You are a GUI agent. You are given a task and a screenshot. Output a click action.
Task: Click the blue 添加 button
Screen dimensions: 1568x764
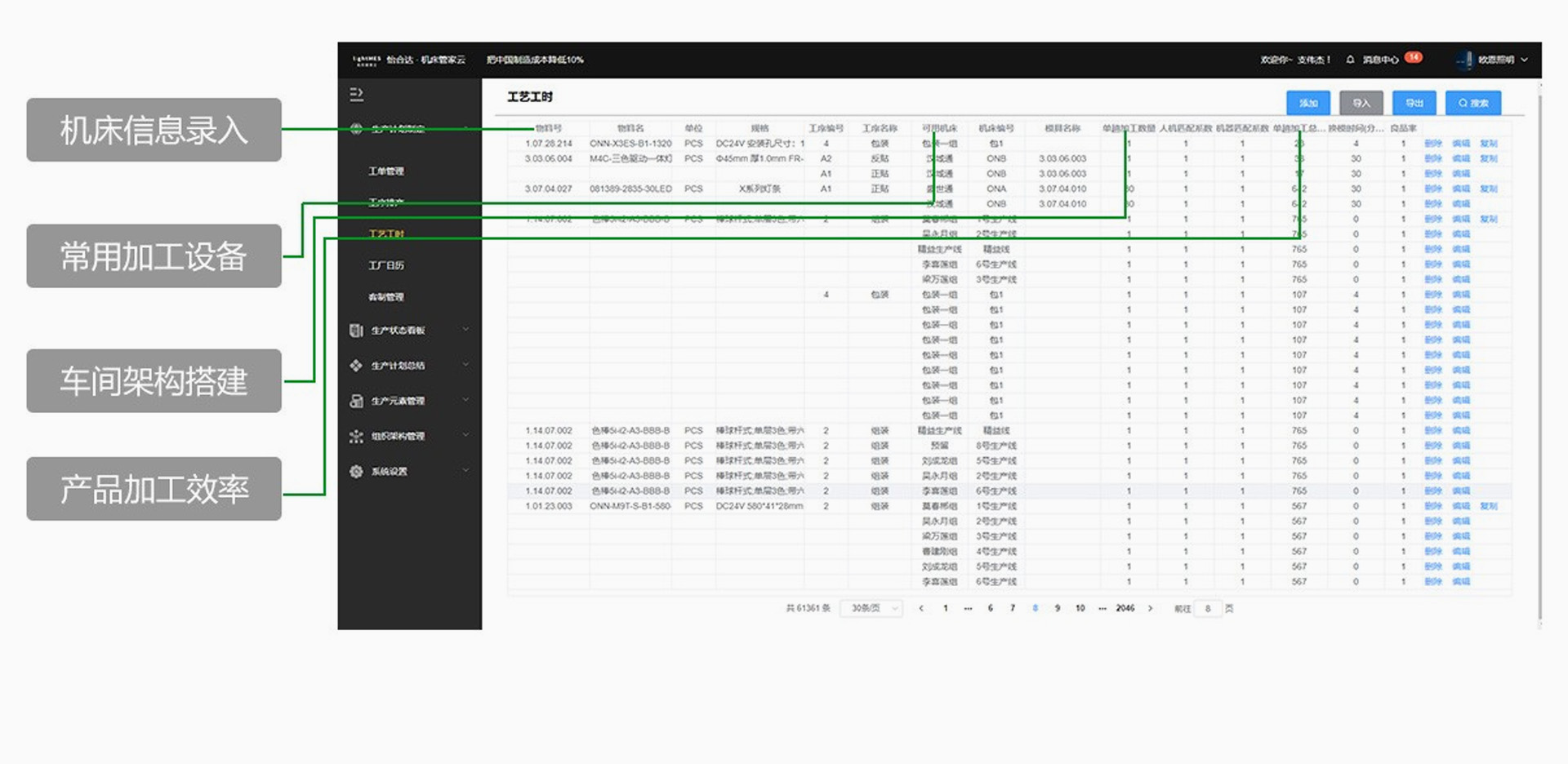coord(1308,103)
